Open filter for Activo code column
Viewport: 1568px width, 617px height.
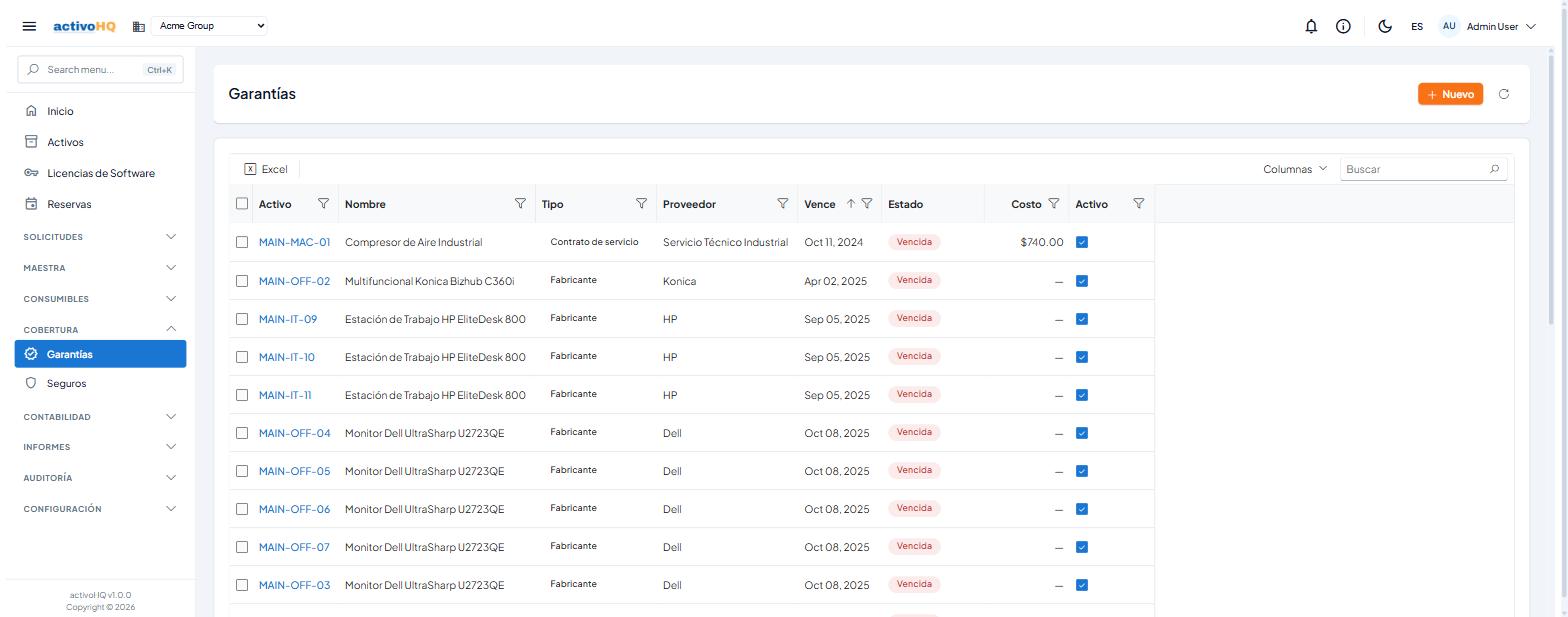323,204
